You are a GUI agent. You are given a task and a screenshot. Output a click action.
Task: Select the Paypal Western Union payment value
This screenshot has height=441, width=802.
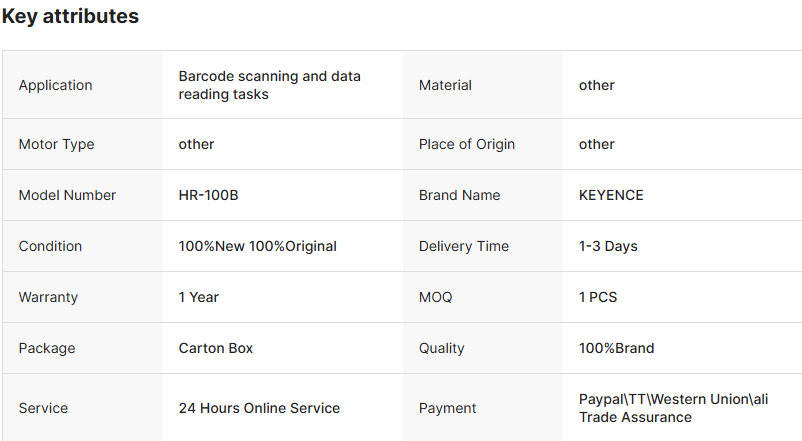click(673, 408)
